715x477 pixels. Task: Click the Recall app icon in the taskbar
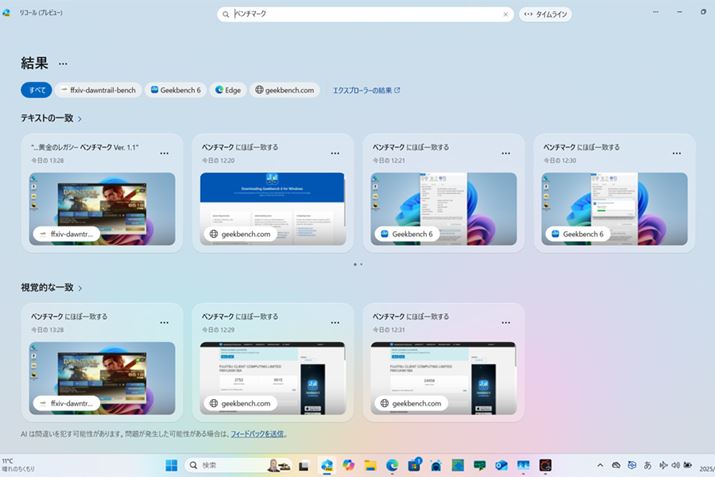tap(327, 465)
